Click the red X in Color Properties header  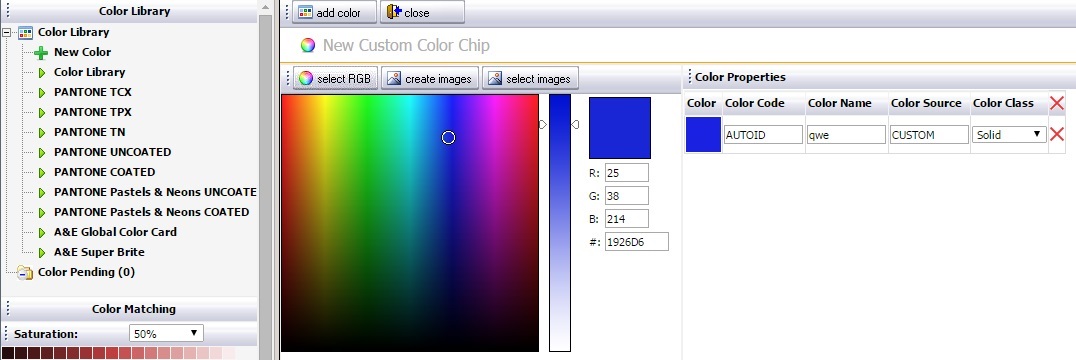pyautogui.click(x=1057, y=104)
